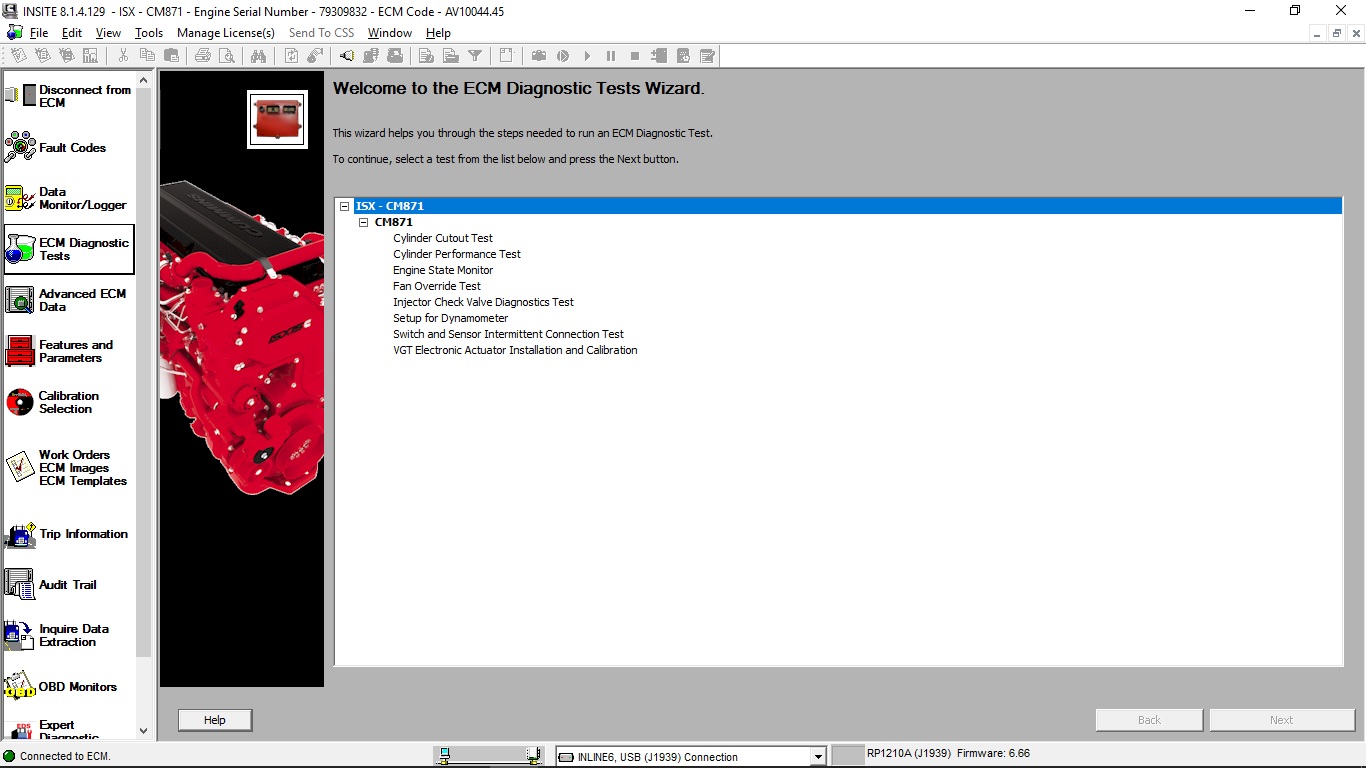Click the Back button
Screen dimensions: 1366x768
pos(1149,720)
